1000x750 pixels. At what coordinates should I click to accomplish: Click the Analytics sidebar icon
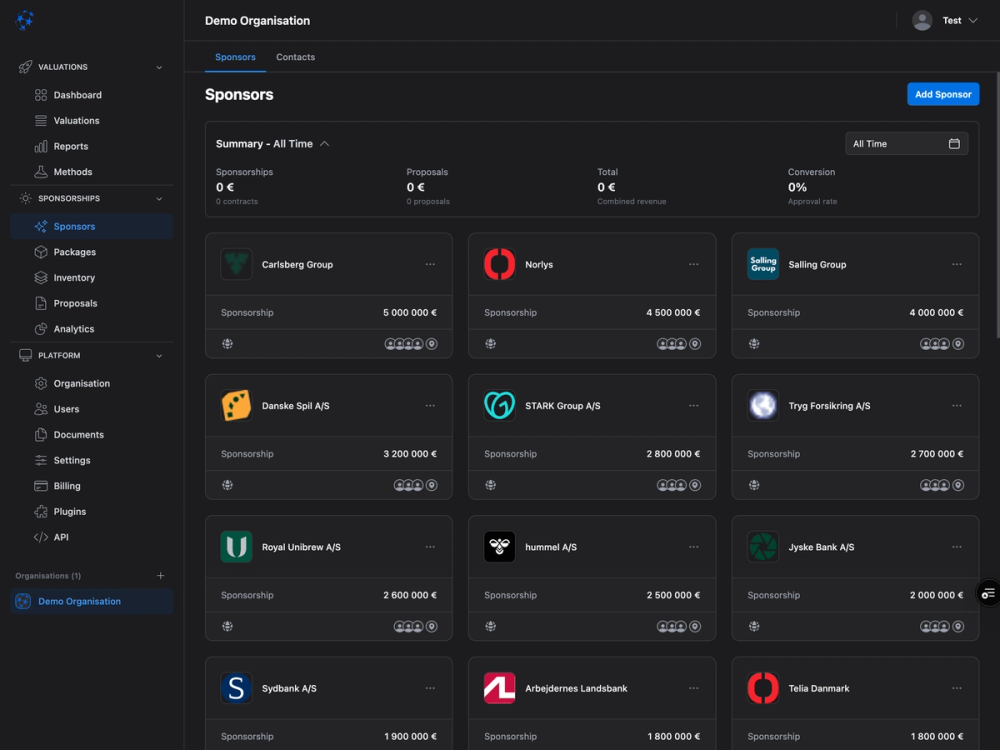pyautogui.click(x=40, y=328)
